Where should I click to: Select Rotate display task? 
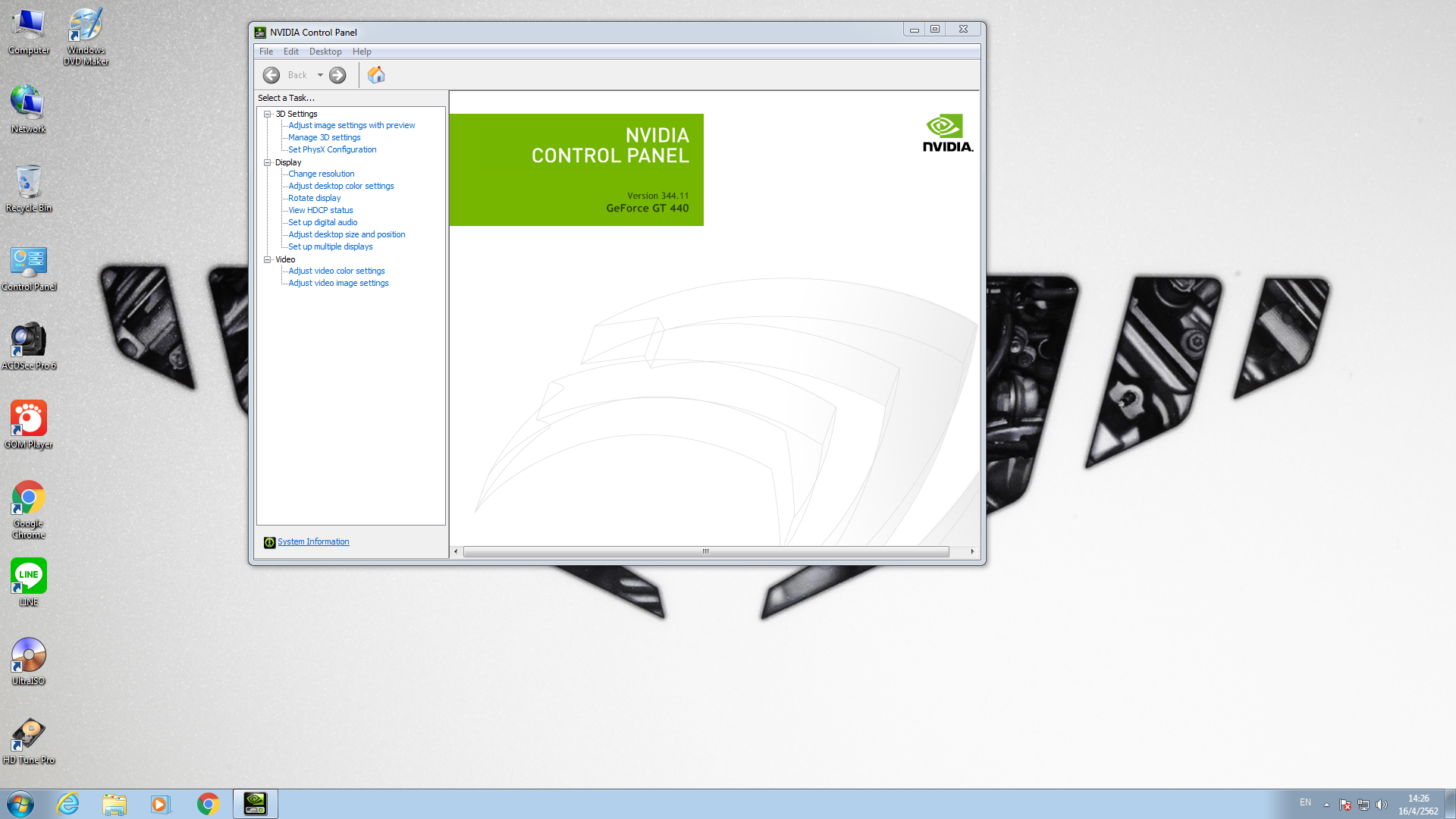315,198
